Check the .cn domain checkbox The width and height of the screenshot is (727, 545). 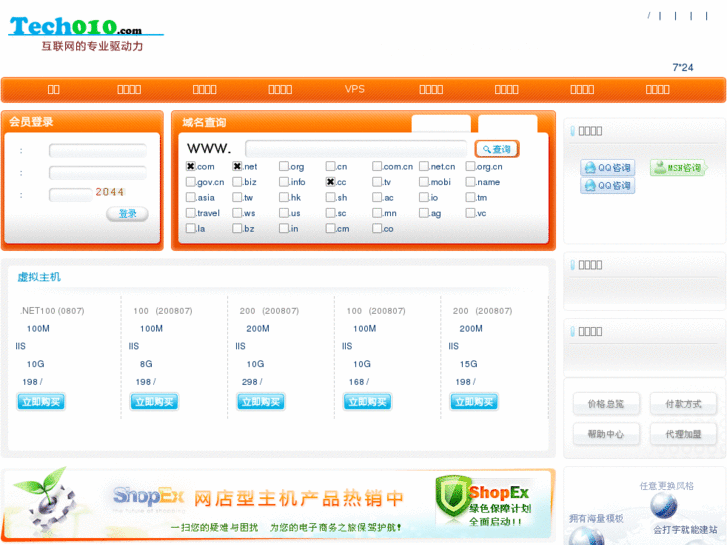click(x=330, y=166)
